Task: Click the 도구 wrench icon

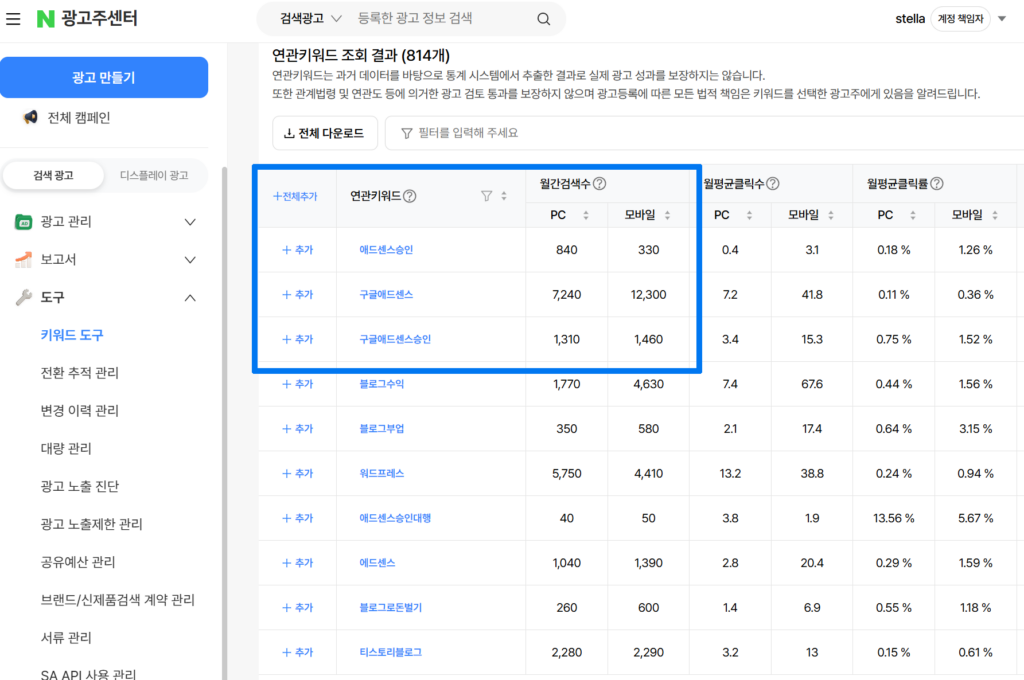Action: click(x=24, y=298)
